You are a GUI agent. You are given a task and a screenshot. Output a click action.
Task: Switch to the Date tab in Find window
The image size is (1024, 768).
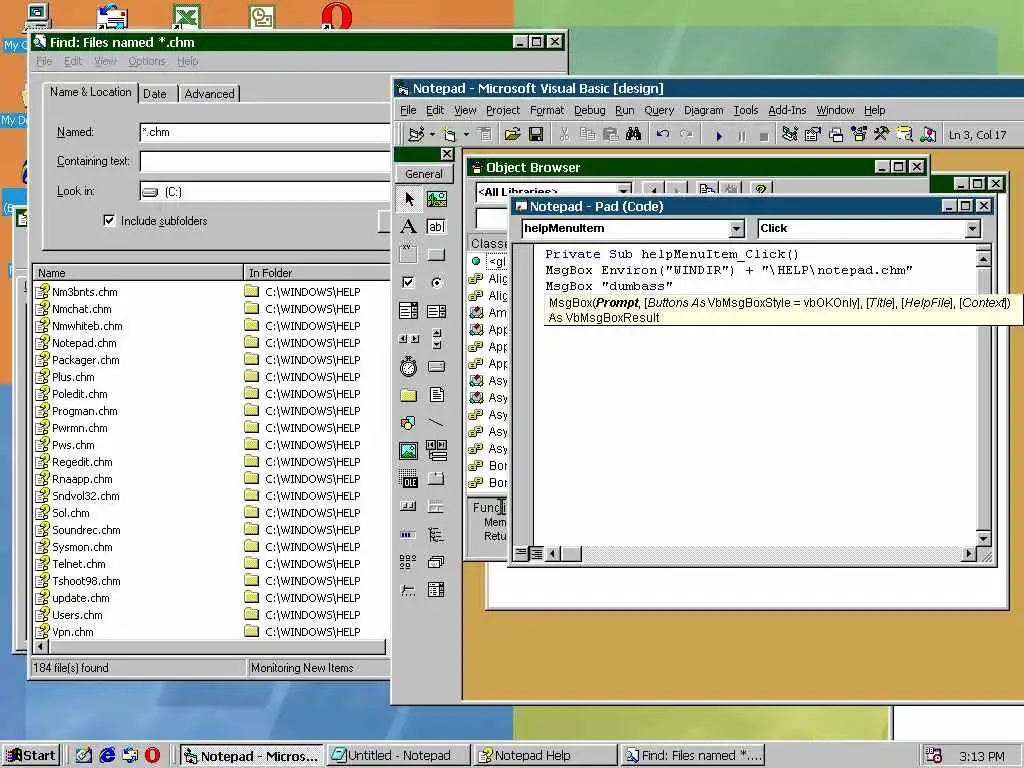pos(155,94)
